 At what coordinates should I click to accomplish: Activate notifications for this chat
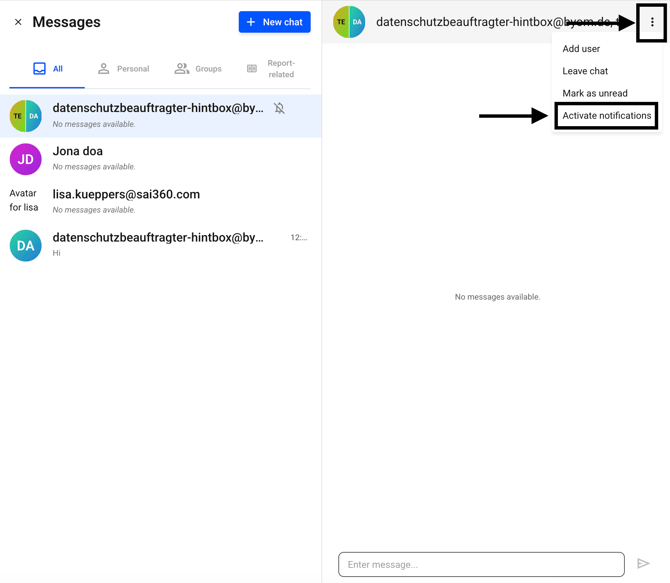[606, 116]
